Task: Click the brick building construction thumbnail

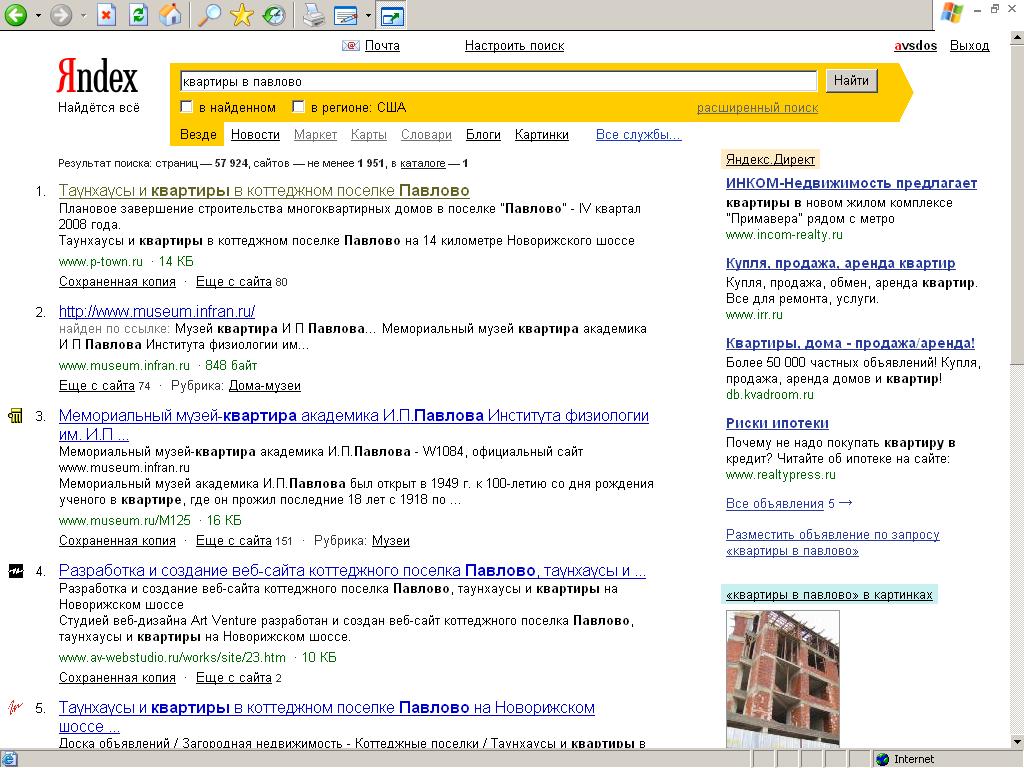Action: pyautogui.click(x=783, y=678)
